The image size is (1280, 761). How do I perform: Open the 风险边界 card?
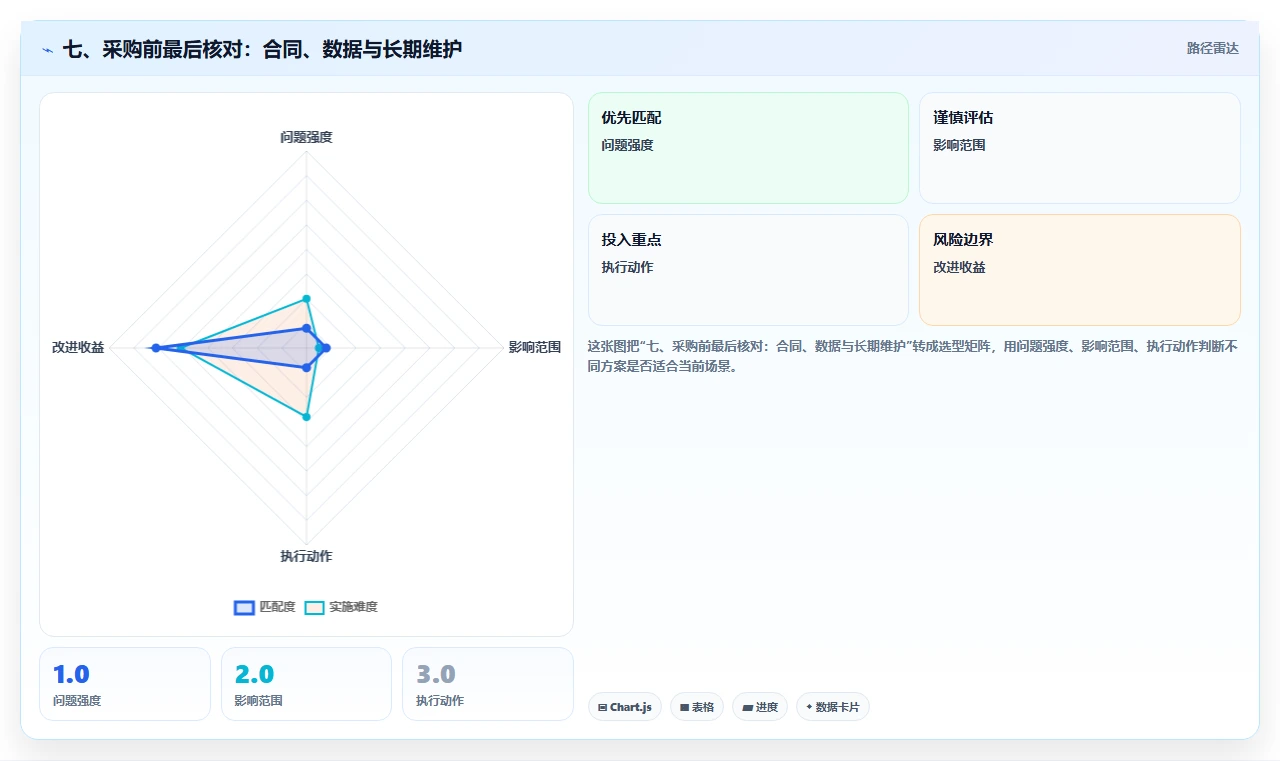[1080, 270]
